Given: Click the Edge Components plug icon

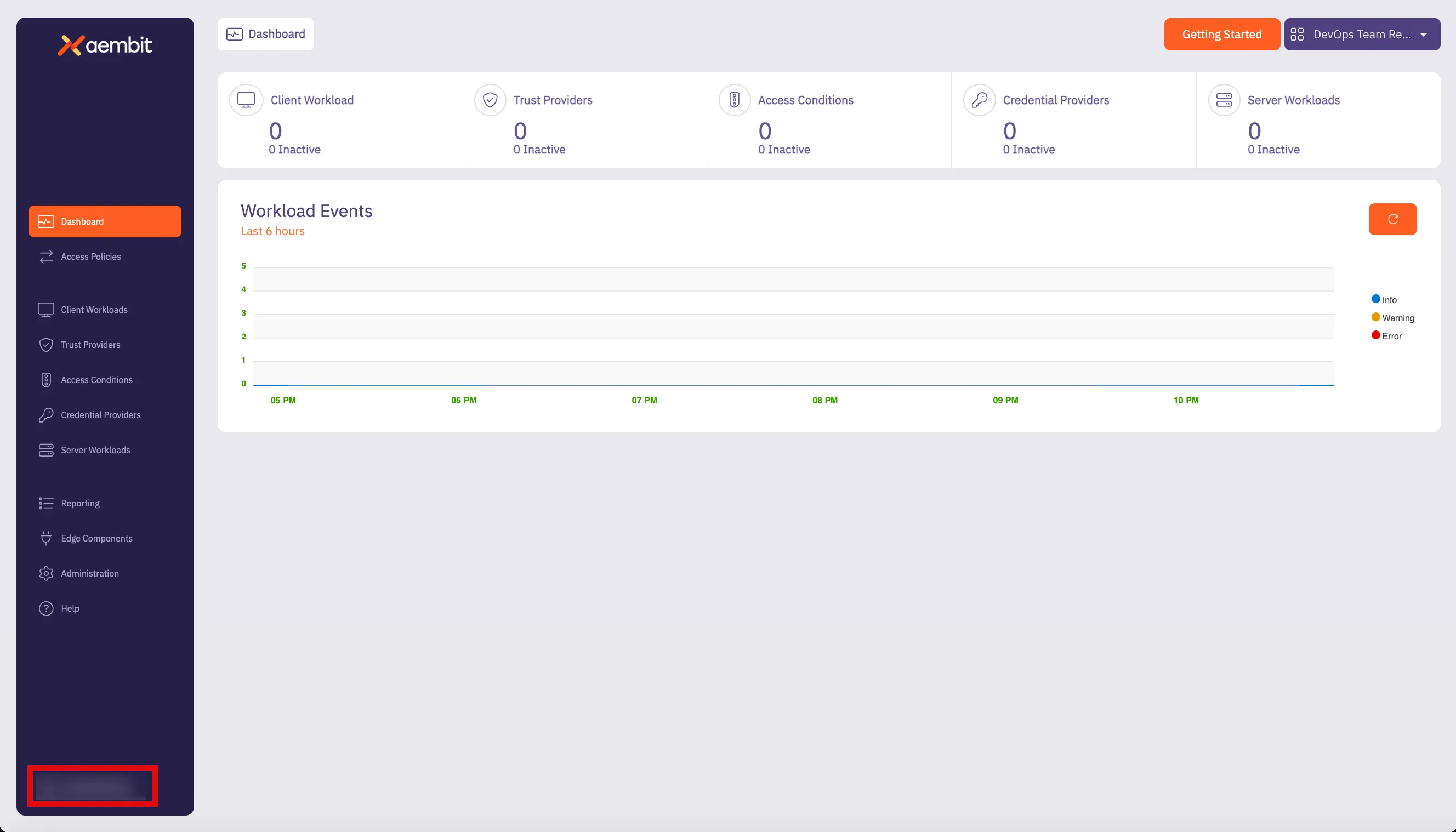Looking at the screenshot, I should coord(46,538).
